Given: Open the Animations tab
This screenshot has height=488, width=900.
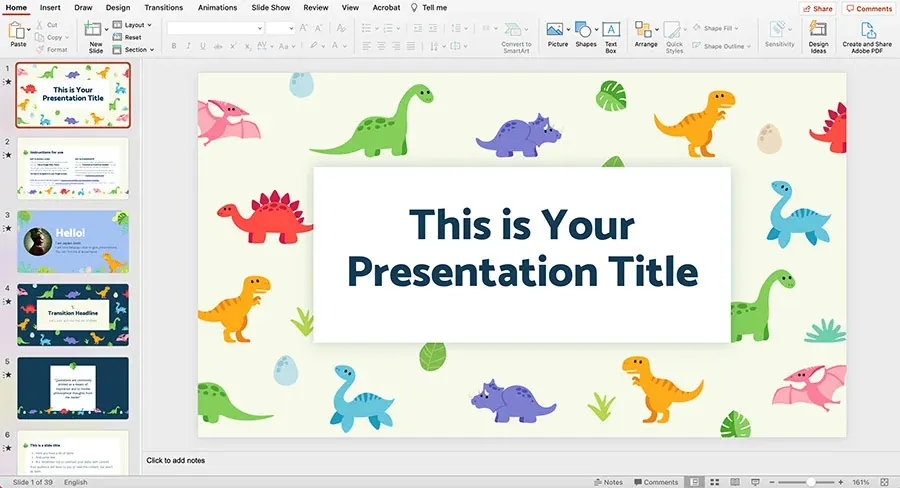Looking at the screenshot, I should click(218, 7).
